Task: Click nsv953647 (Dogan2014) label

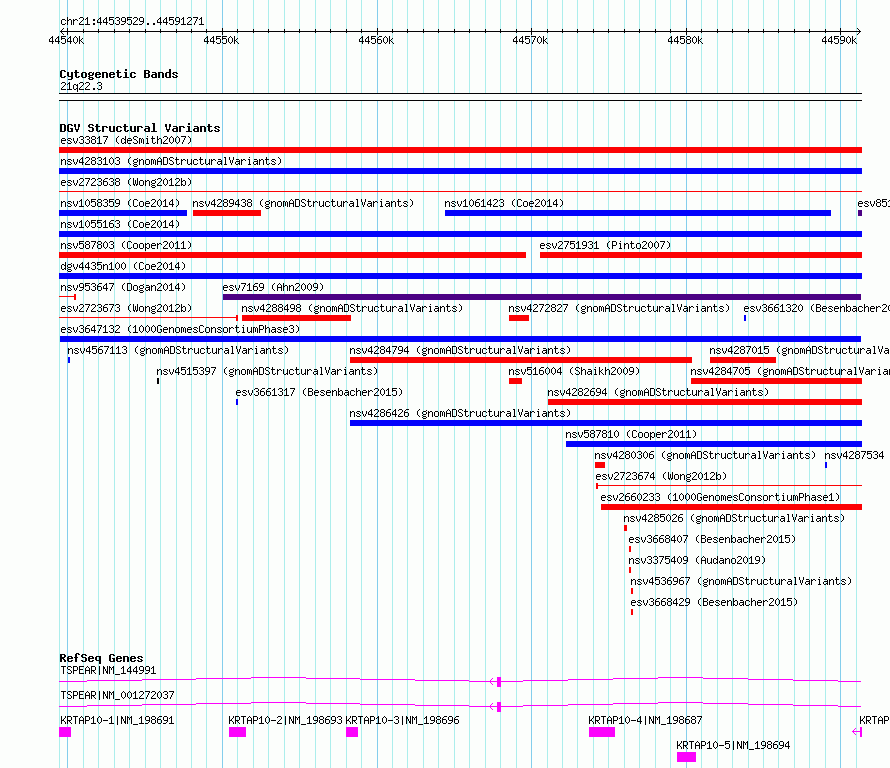Action: (x=123, y=287)
